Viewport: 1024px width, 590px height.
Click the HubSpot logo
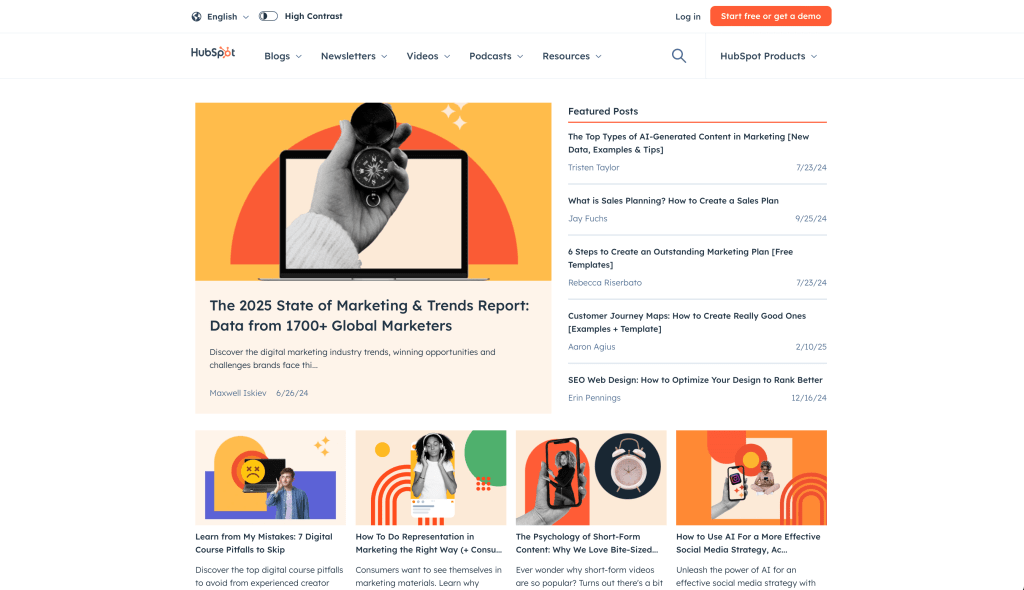213,54
